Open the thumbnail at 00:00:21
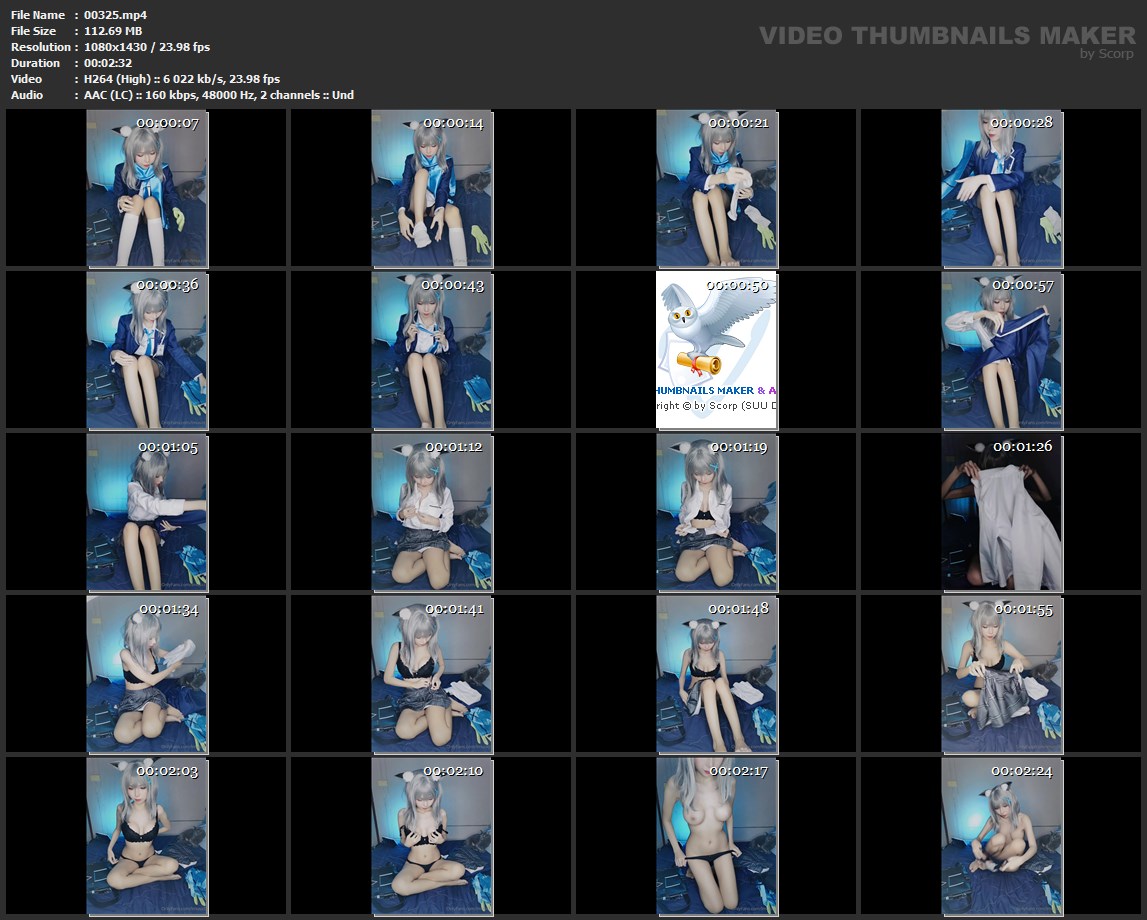The image size is (1147, 920). (717, 188)
